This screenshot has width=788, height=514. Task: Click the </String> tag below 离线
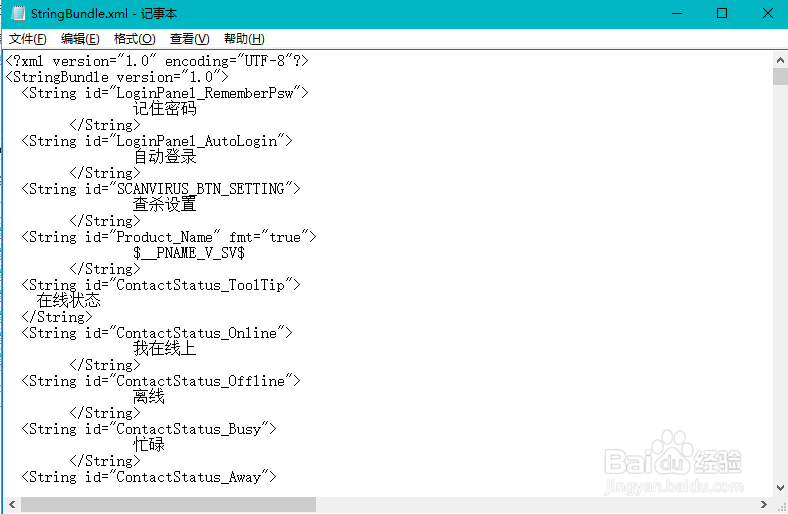pyautogui.click(x=105, y=413)
